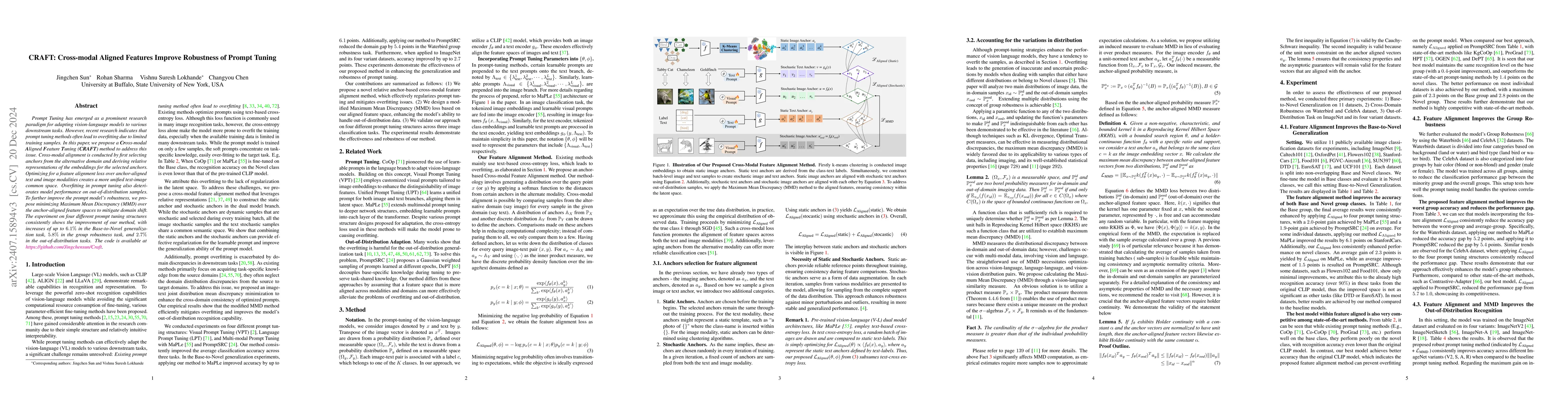Image resolution: width=1568 pixels, height=406 pixels.
Task: Click the 'Label Text' box in Figure 1
Action: (x=663, y=120)
